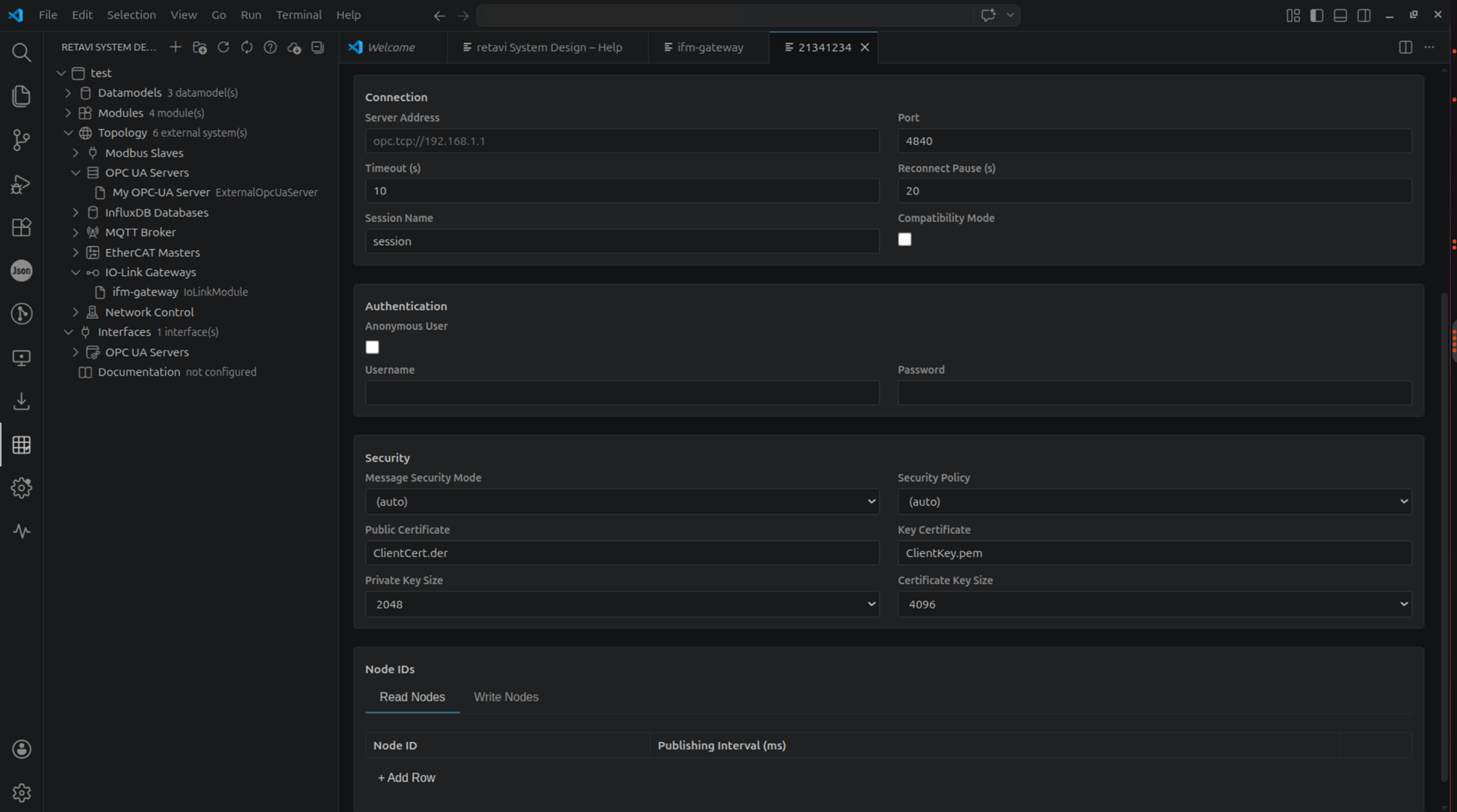Open the Search view in activity bar

(21, 52)
